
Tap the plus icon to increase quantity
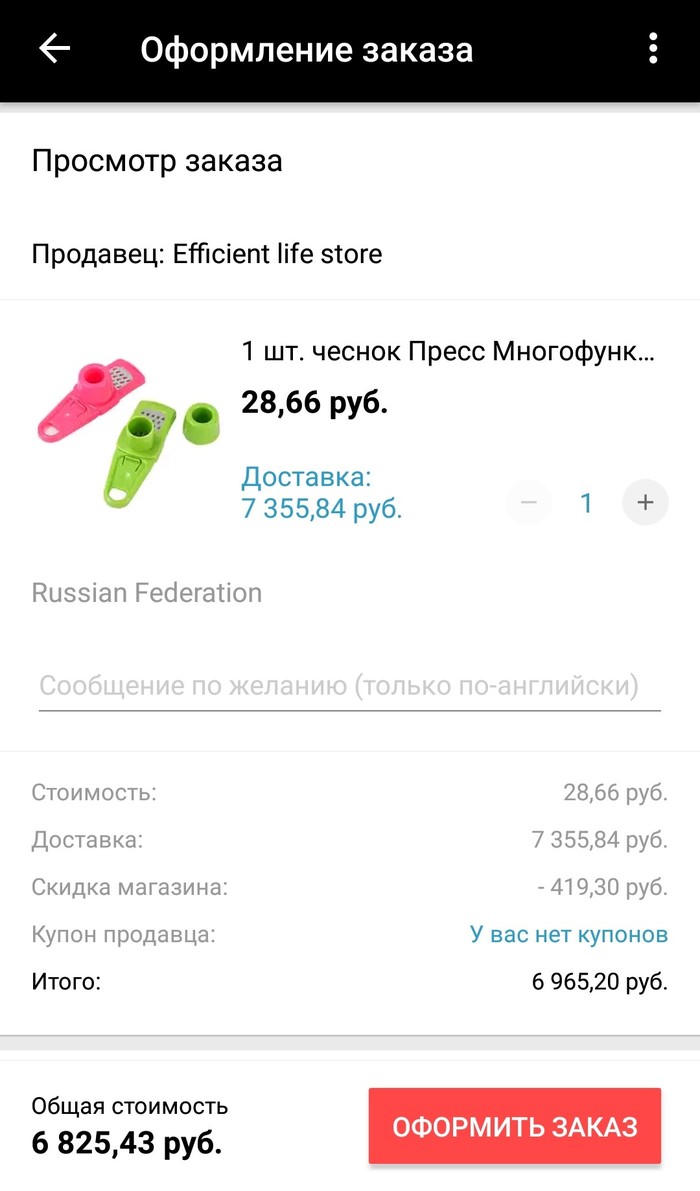click(645, 502)
